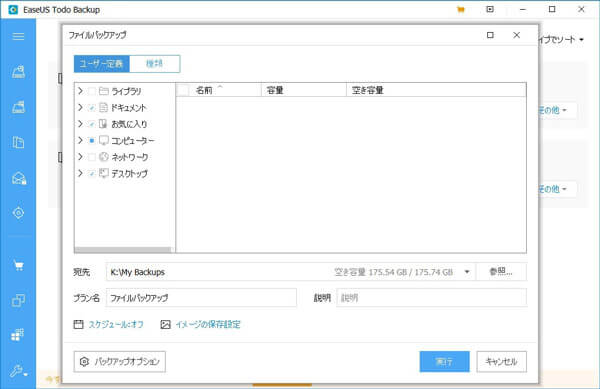Sort by the 容量 column header
The image size is (600, 389).
pos(304,90)
